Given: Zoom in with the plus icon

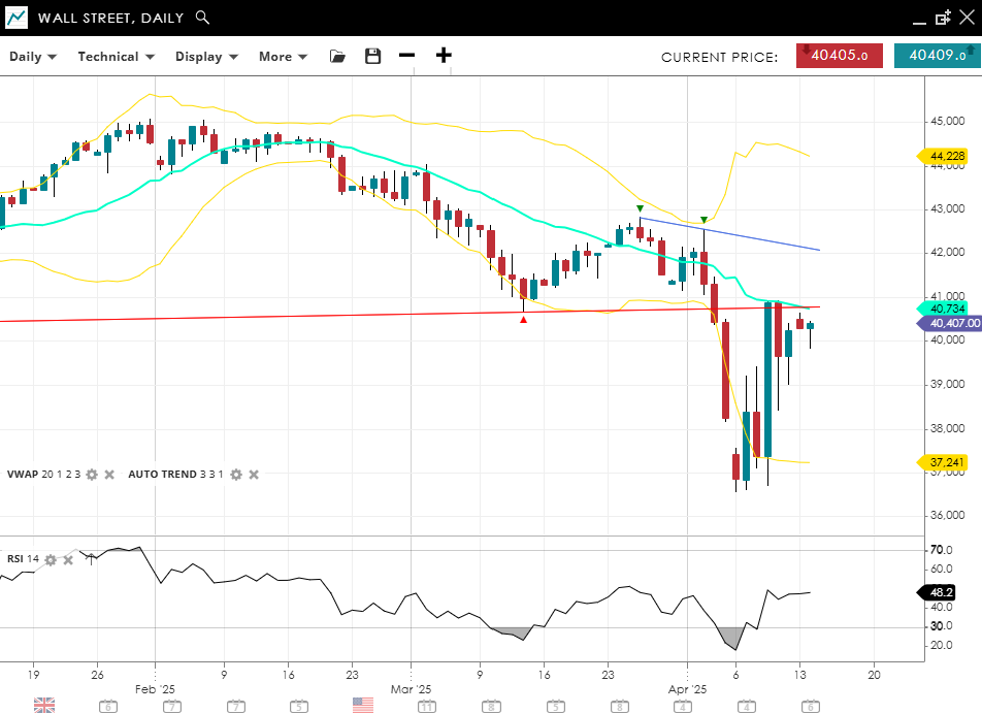Looking at the screenshot, I should coord(443,56).
